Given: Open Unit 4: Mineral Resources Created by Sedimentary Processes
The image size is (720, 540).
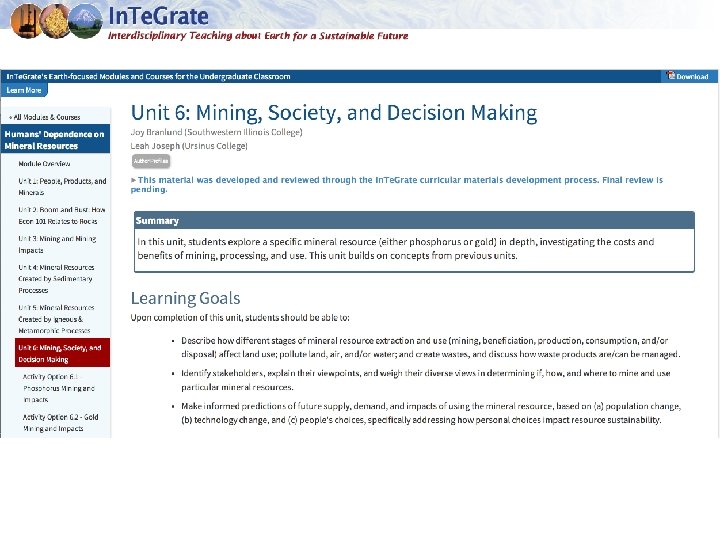Looking at the screenshot, I should pyautogui.click(x=56, y=279).
